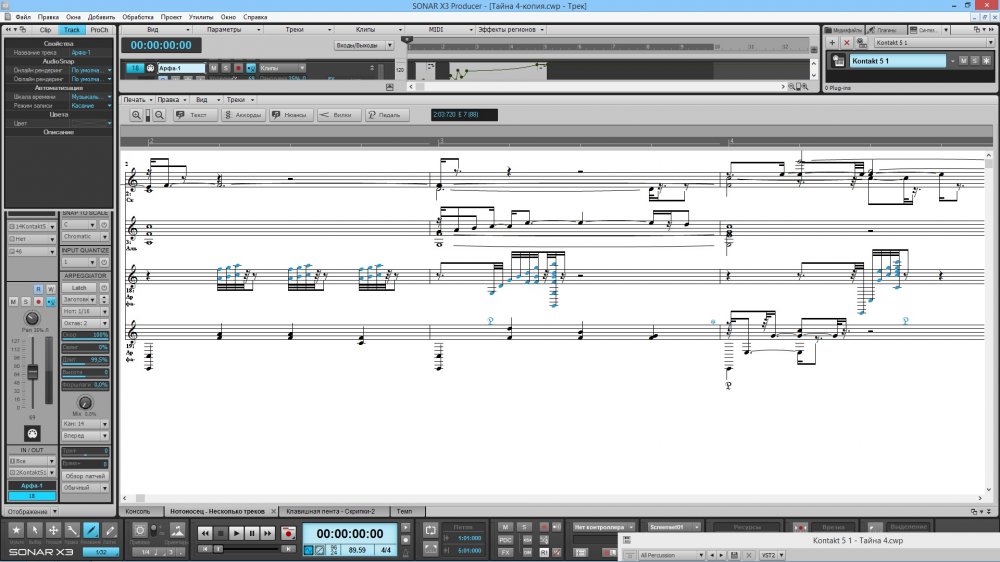Open the Обработка menu

pos(138,17)
